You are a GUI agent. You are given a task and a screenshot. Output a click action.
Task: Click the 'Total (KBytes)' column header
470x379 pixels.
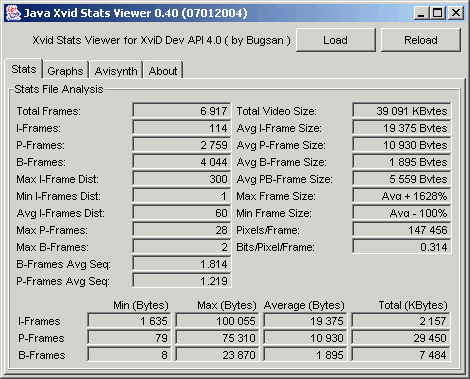coord(413,305)
